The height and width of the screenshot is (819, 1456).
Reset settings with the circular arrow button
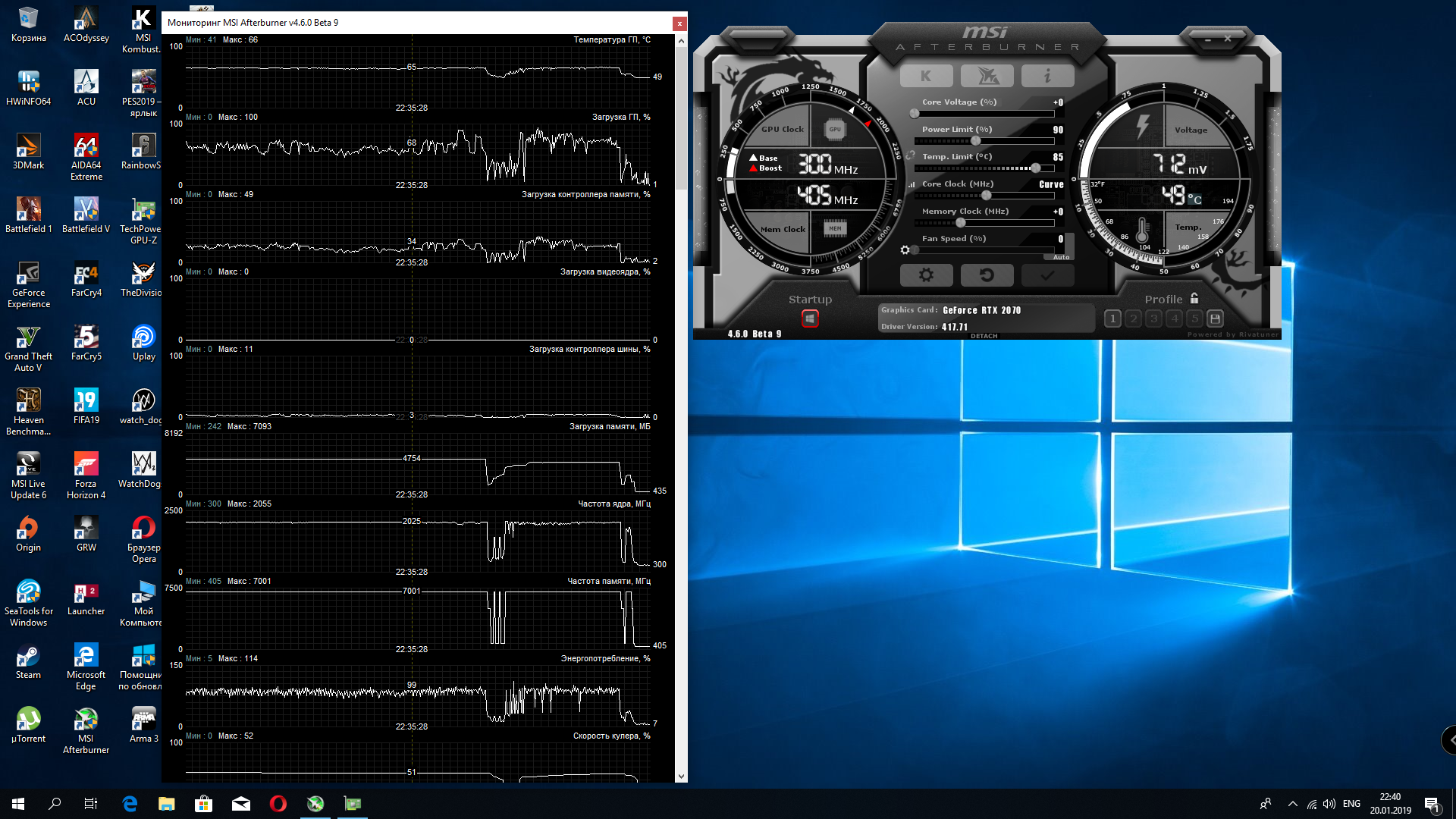pyautogui.click(x=987, y=275)
